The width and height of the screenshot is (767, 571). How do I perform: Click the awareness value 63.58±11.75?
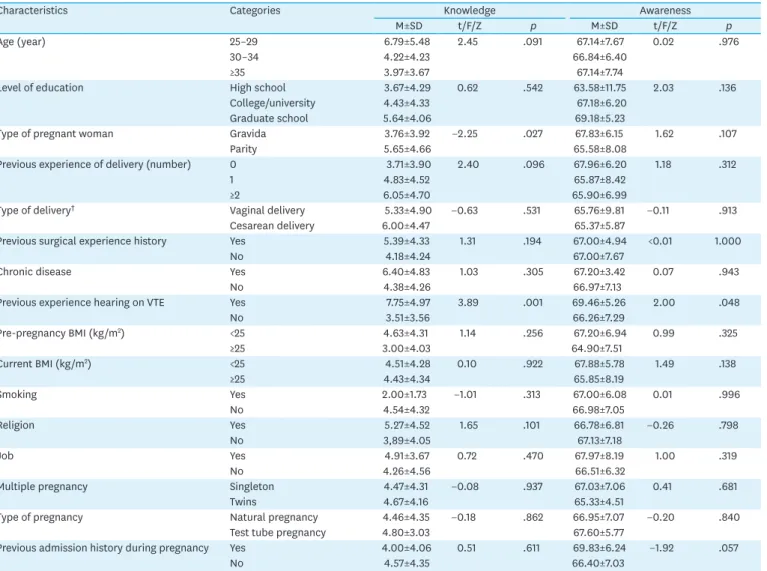[600, 88]
